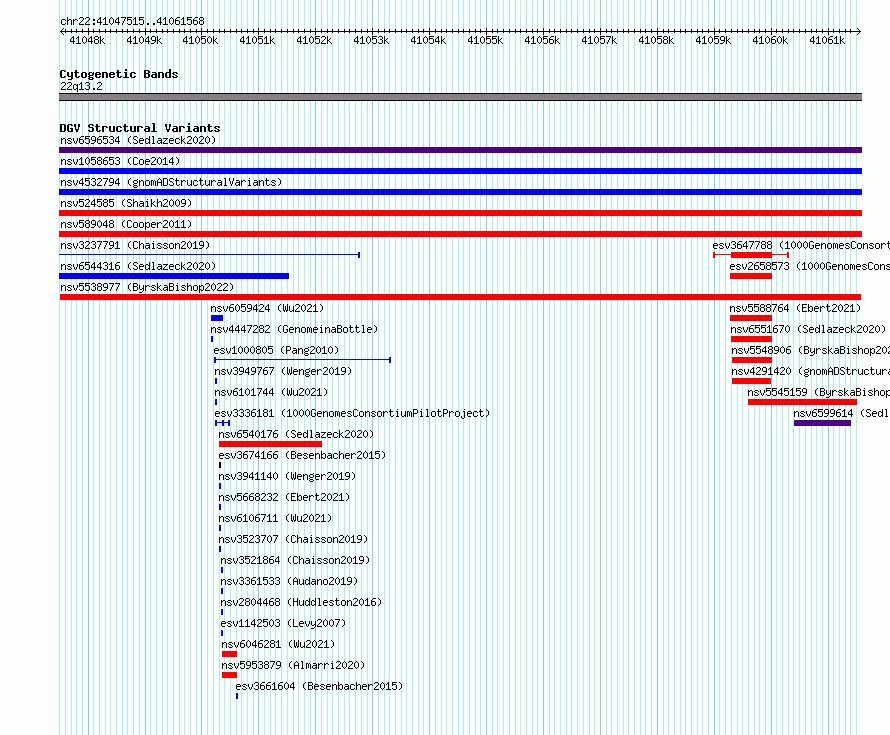This screenshot has width=890, height=735.
Task: Click the nsv6544316 (Sedlazeck2020) label
Action: pos(138,266)
